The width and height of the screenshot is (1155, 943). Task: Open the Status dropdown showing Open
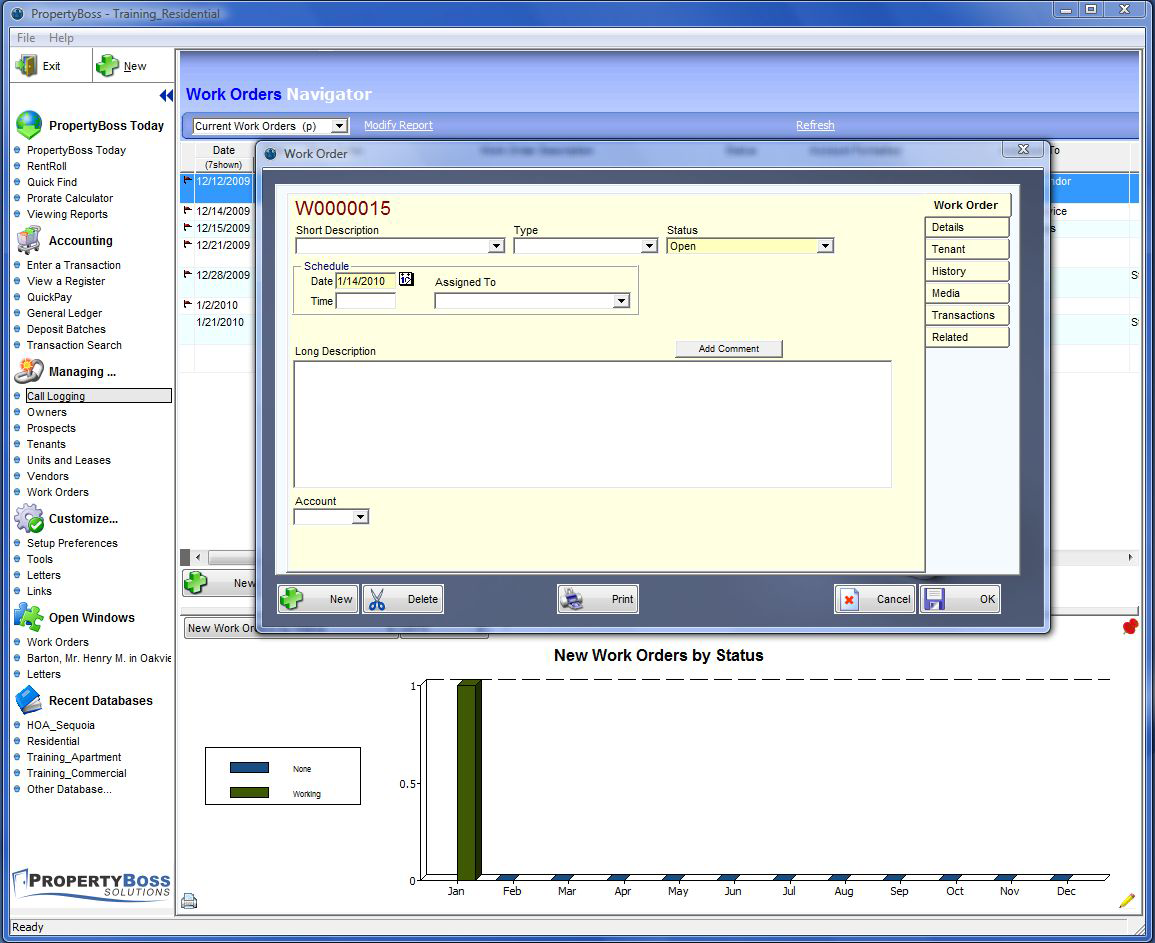(x=826, y=246)
